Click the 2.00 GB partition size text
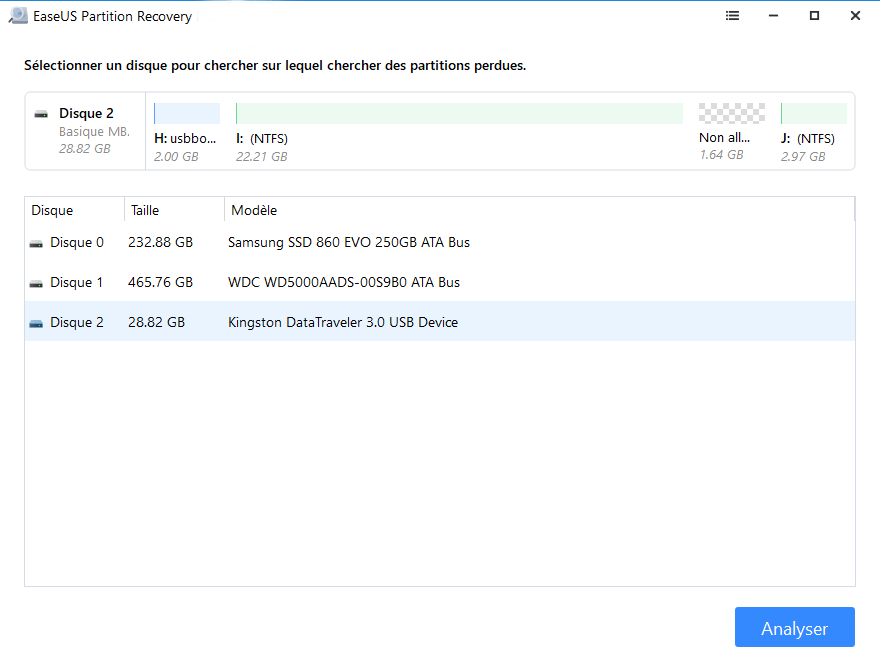Screen dimensions: 880x671 [x=176, y=157]
